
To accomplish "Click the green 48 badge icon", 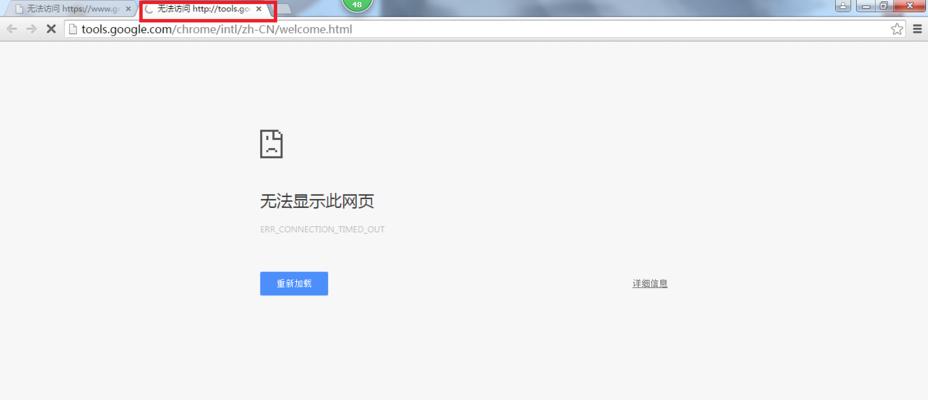I will click(x=357, y=5).
